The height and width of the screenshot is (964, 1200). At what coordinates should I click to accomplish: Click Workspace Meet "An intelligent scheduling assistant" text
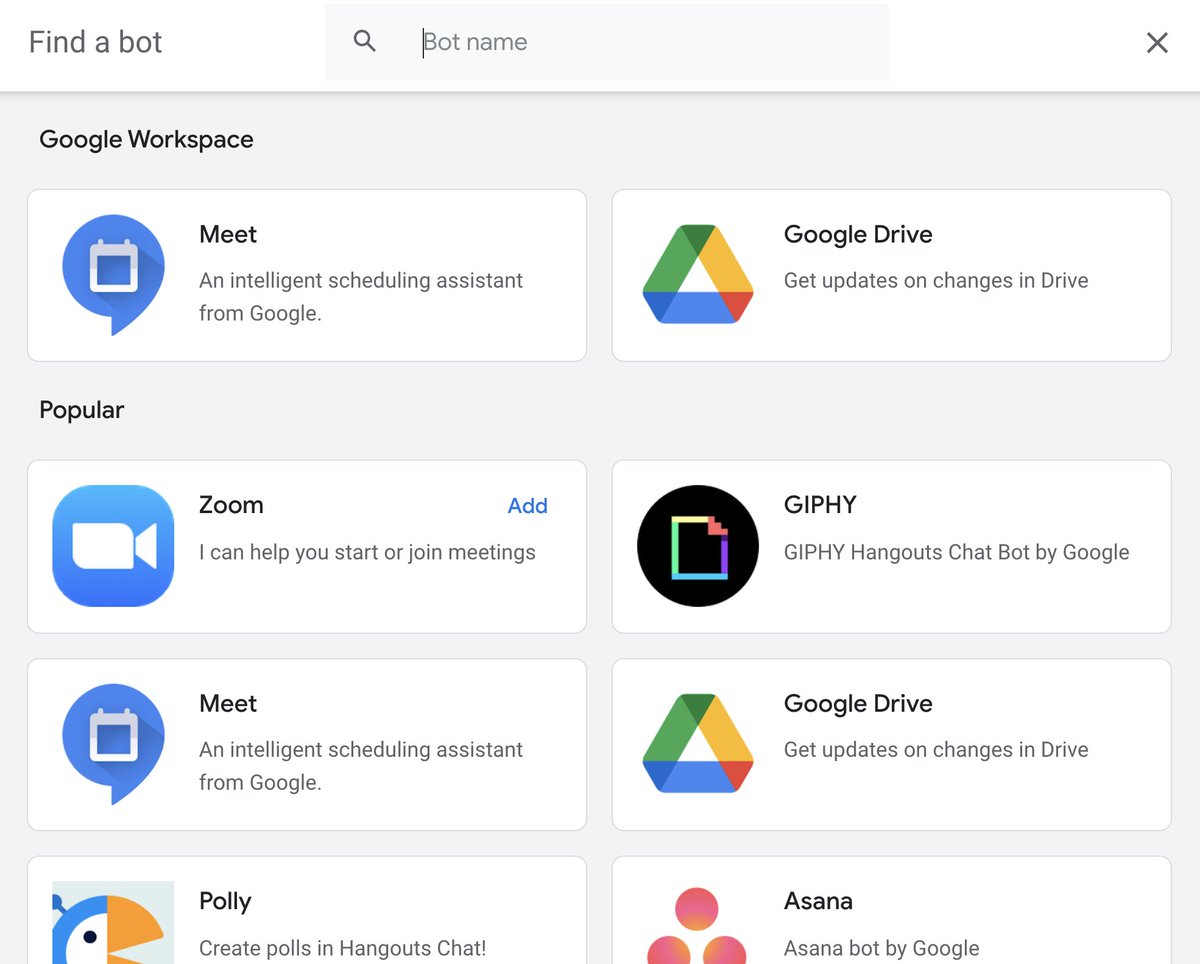[x=361, y=296]
